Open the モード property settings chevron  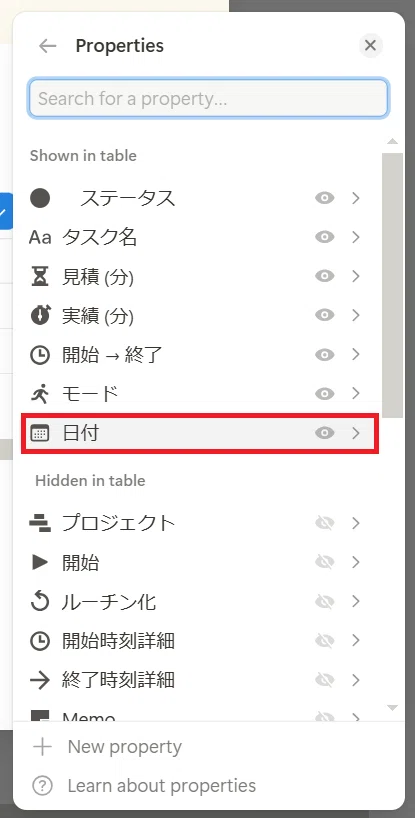356,394
